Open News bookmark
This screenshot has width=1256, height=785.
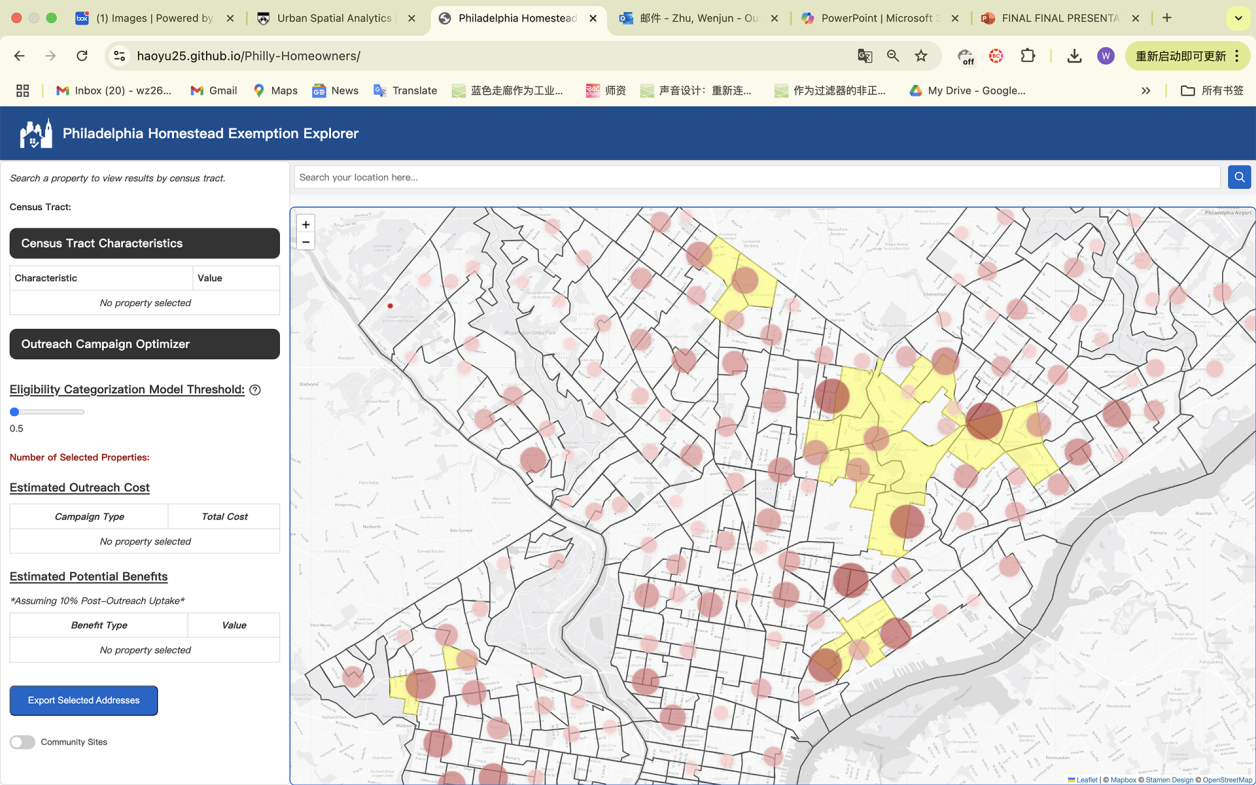[335, 90]
